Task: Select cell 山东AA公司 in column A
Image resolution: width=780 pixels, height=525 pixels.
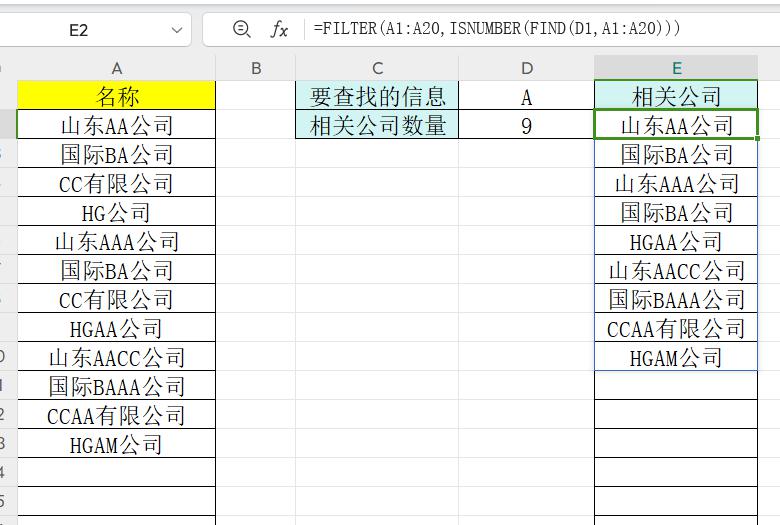Action: (x=116, y=124)
